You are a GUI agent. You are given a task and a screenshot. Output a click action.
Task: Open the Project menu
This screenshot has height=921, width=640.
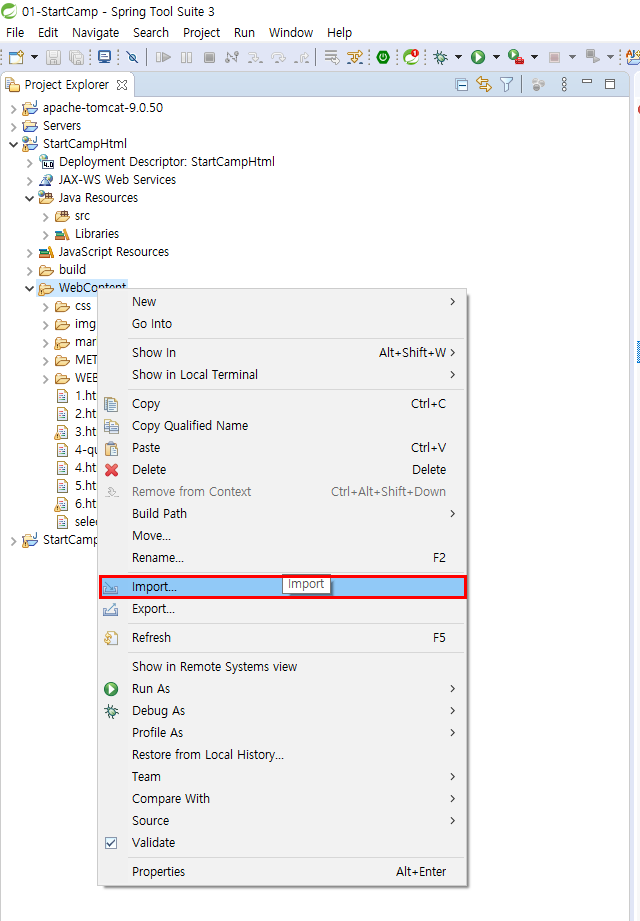click(201, 33)
